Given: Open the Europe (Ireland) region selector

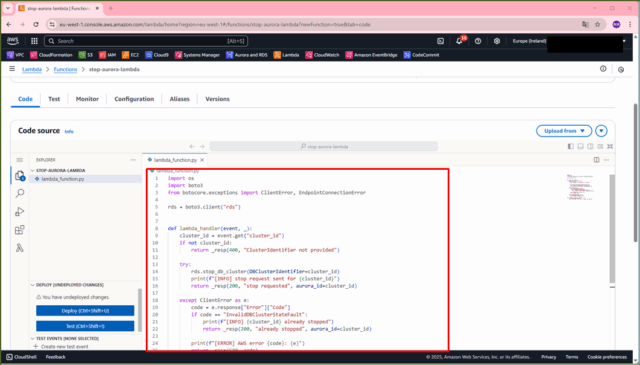Looking at the screenshot, I should [529, 41].
